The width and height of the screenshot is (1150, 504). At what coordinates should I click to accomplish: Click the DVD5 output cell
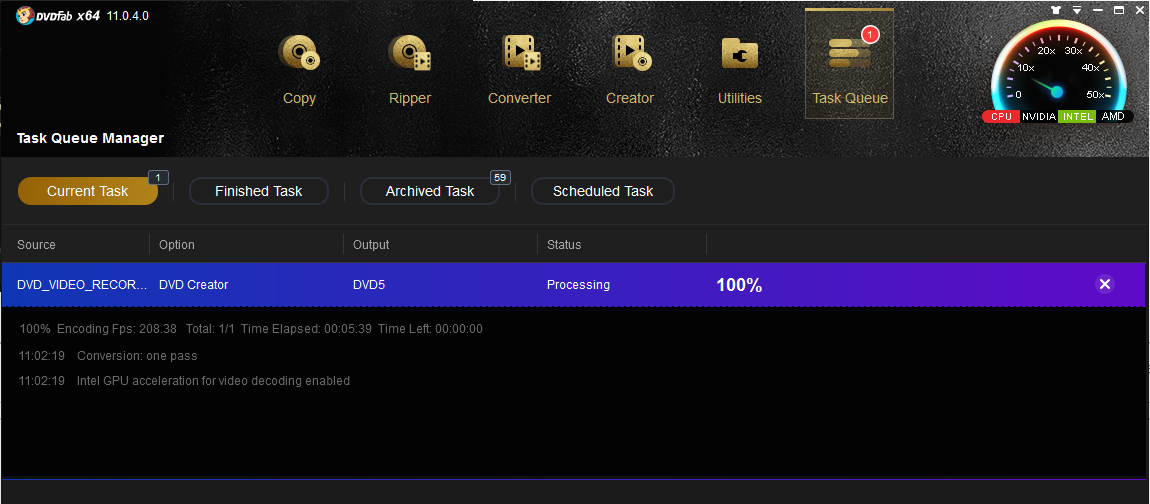[369, 285]
